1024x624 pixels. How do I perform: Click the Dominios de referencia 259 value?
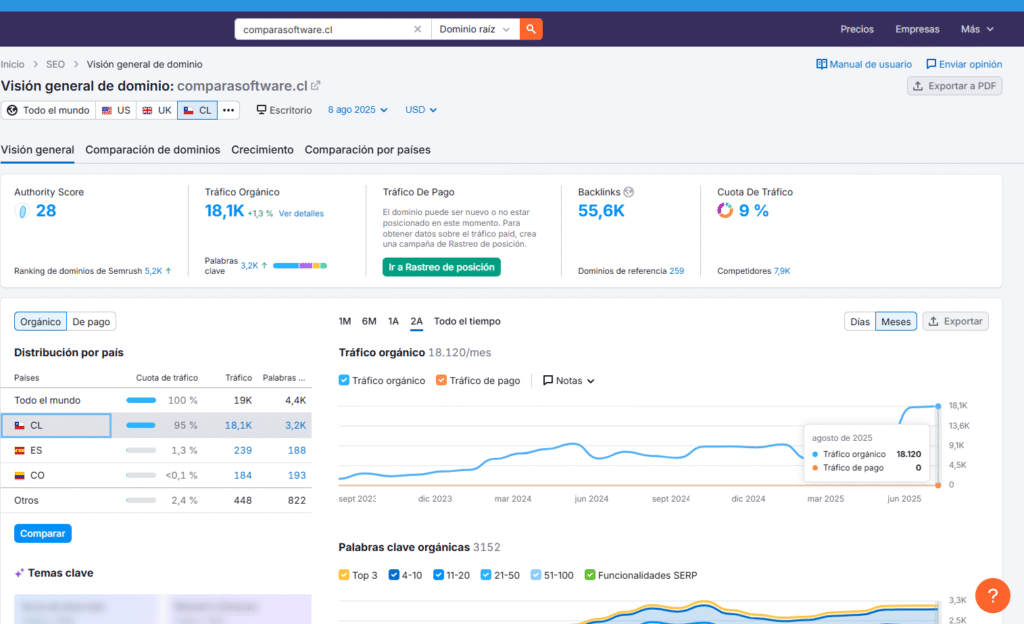677,271
